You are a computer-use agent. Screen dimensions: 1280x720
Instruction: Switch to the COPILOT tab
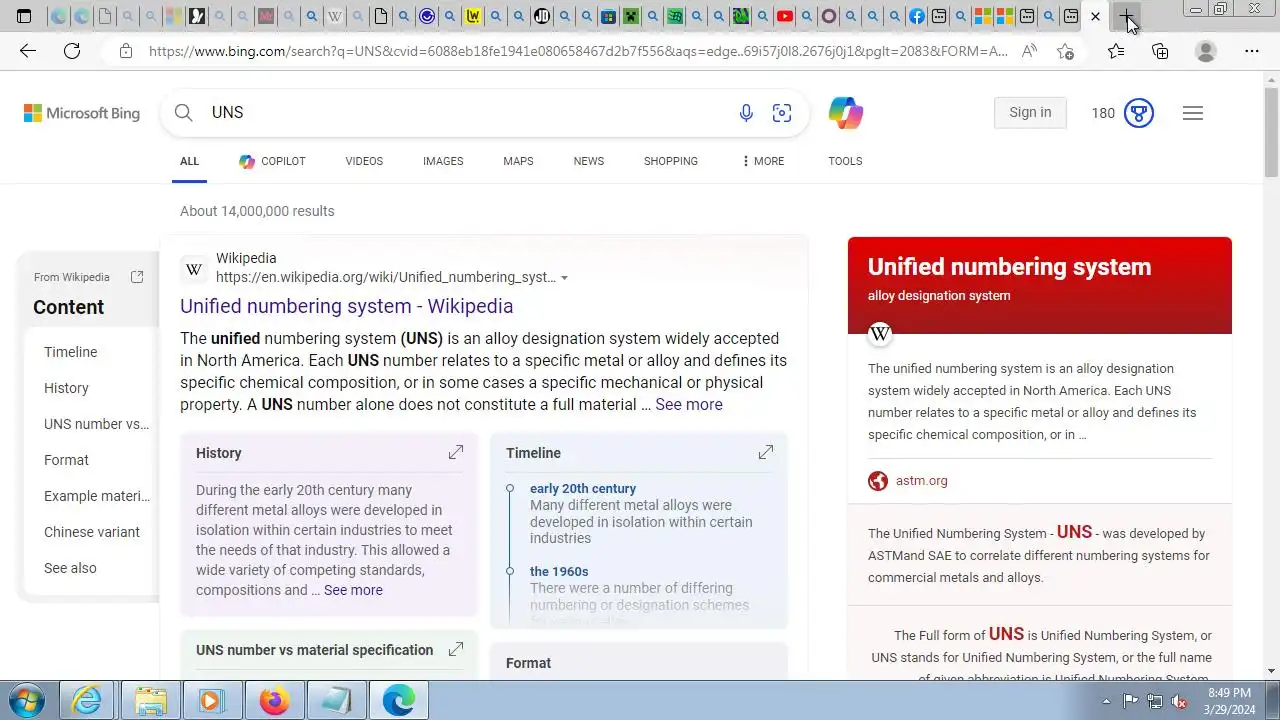click(272, 161)
